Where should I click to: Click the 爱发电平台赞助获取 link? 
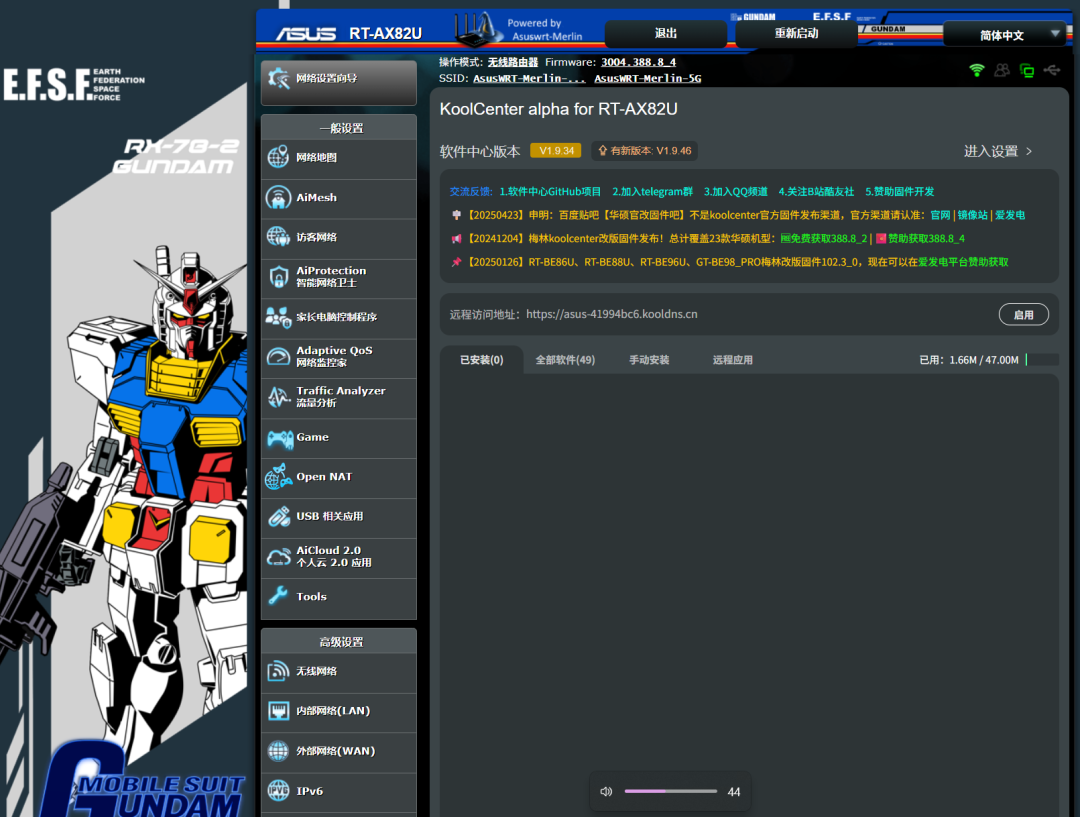(963, 262)
